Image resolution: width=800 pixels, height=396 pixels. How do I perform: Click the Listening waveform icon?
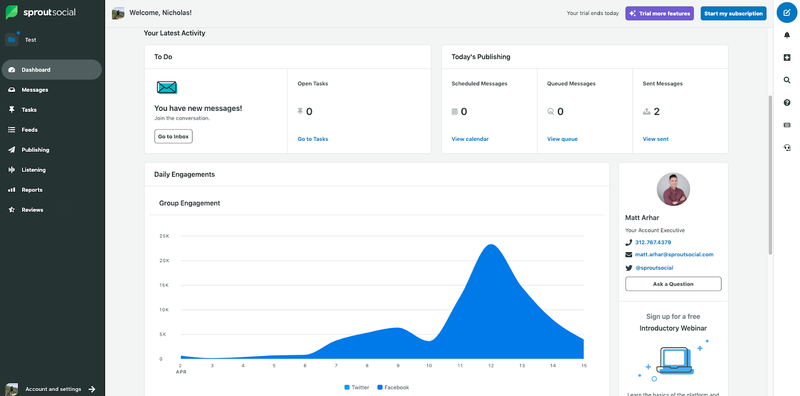click(x=12, y=170)
